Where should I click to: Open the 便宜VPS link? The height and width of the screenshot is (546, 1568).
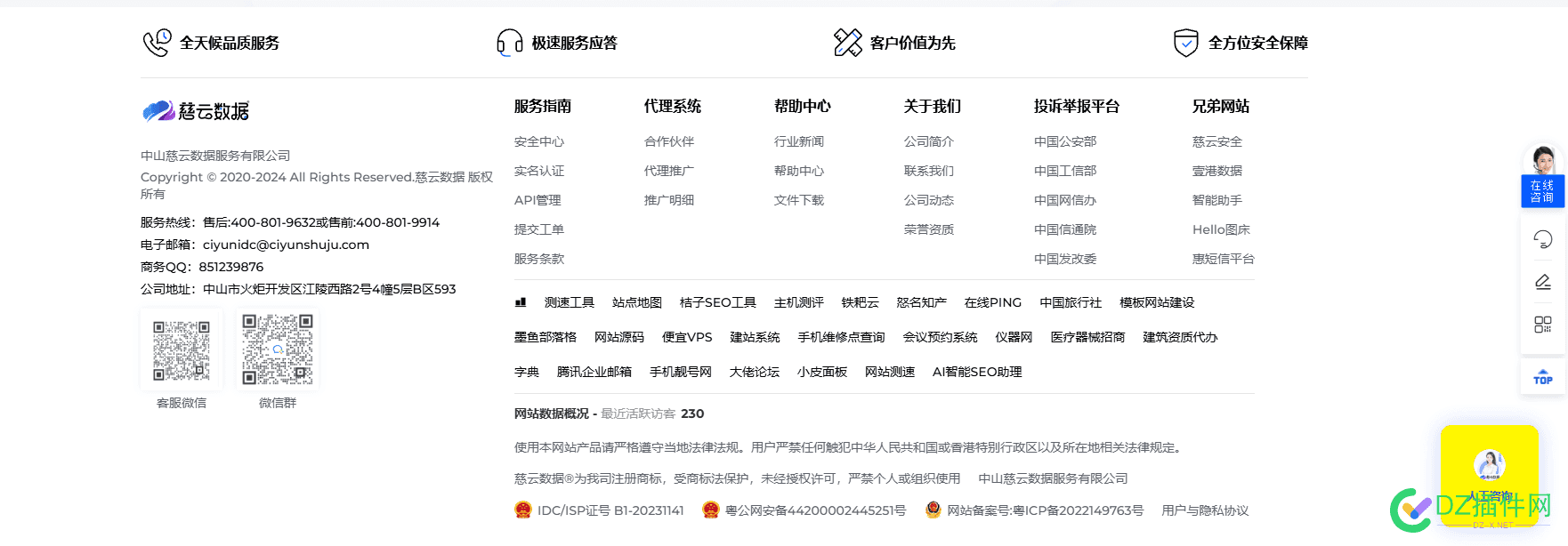tap(687, 337)
